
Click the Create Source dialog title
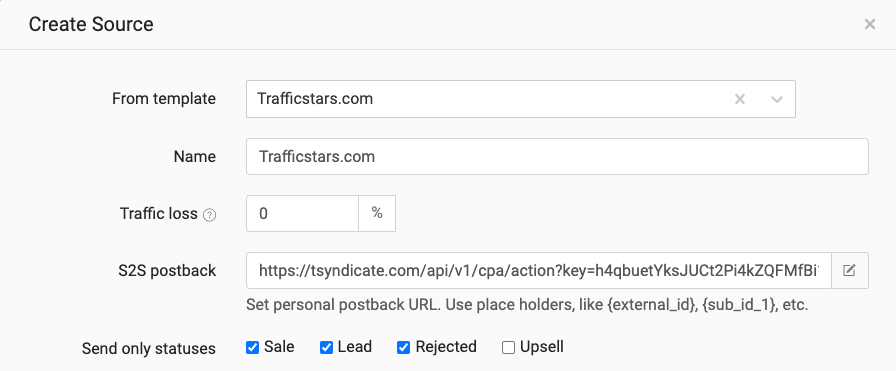point(91,25)
